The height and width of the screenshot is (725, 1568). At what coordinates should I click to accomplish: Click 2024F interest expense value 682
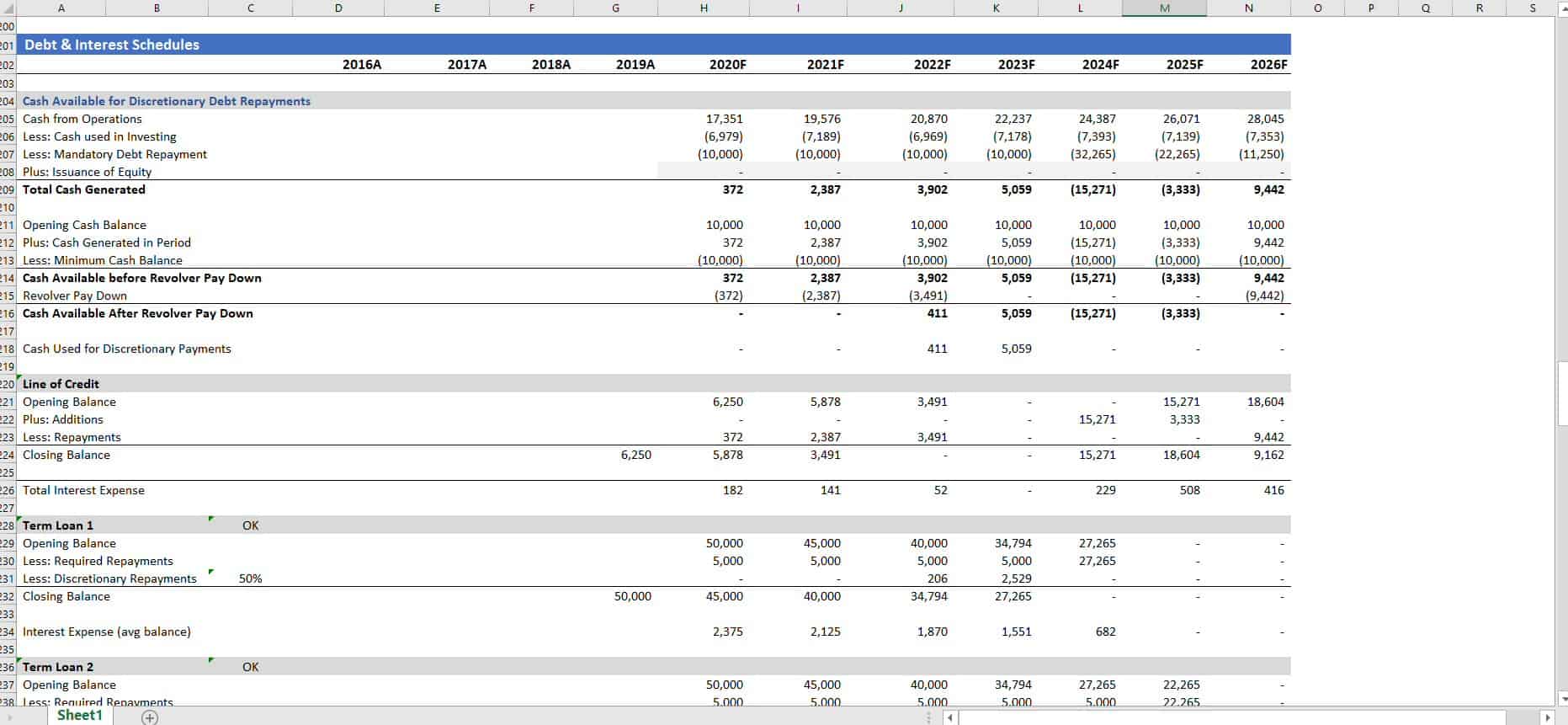tap(1105, 632)
